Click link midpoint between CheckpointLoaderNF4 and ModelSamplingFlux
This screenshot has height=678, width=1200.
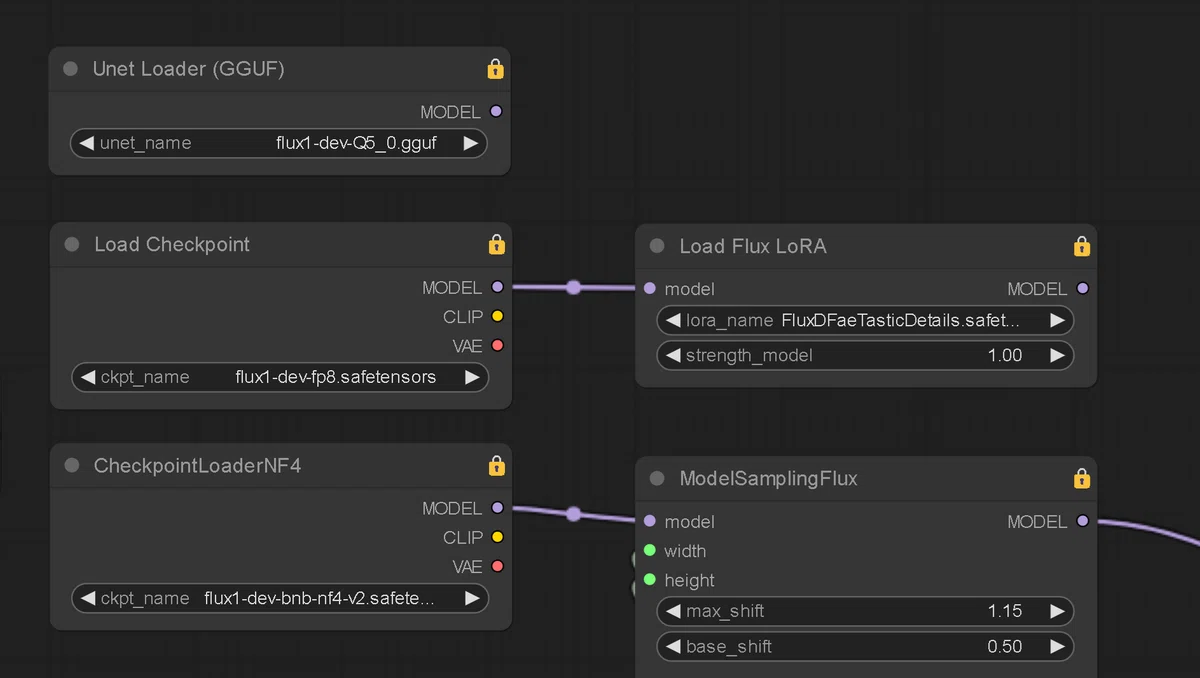pos(573,514)
